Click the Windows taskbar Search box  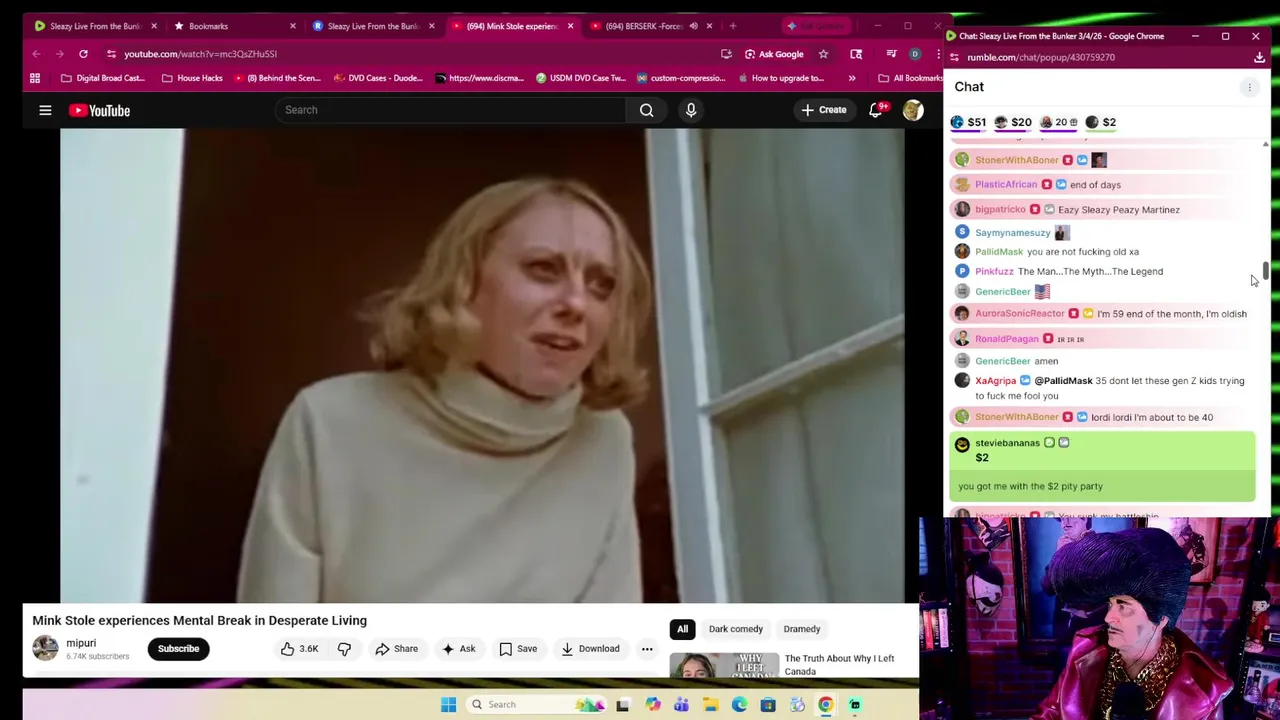pos(536,705)
